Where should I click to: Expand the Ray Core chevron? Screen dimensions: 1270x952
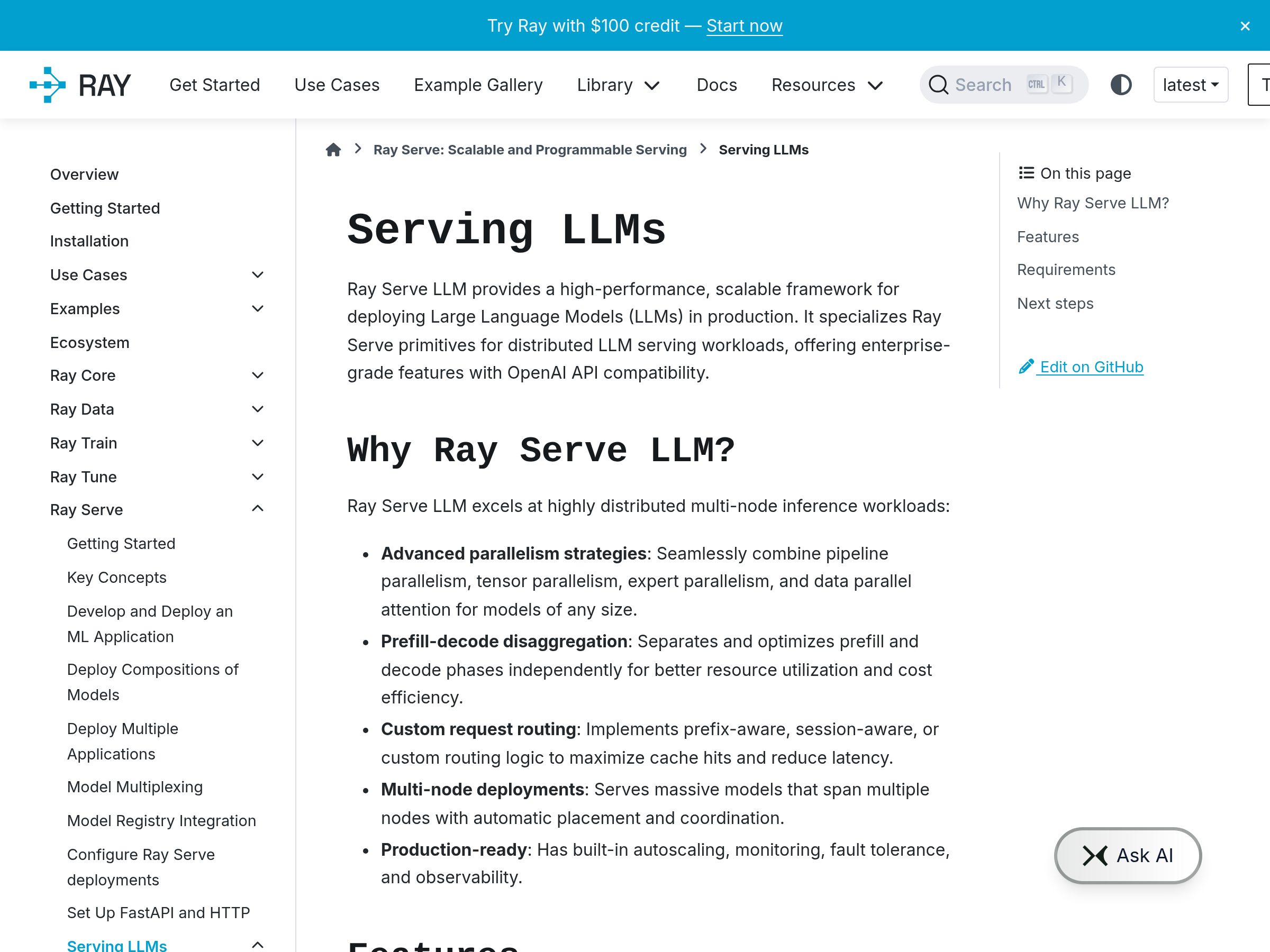pos(258,376)
